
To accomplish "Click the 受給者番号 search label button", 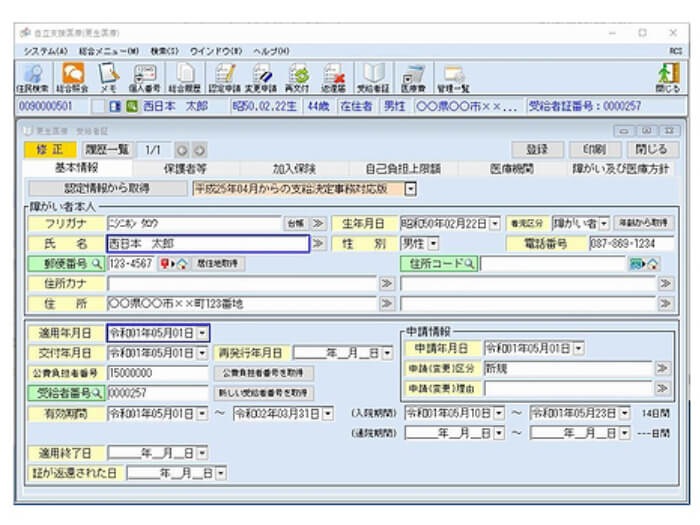I will coord(67,393).
